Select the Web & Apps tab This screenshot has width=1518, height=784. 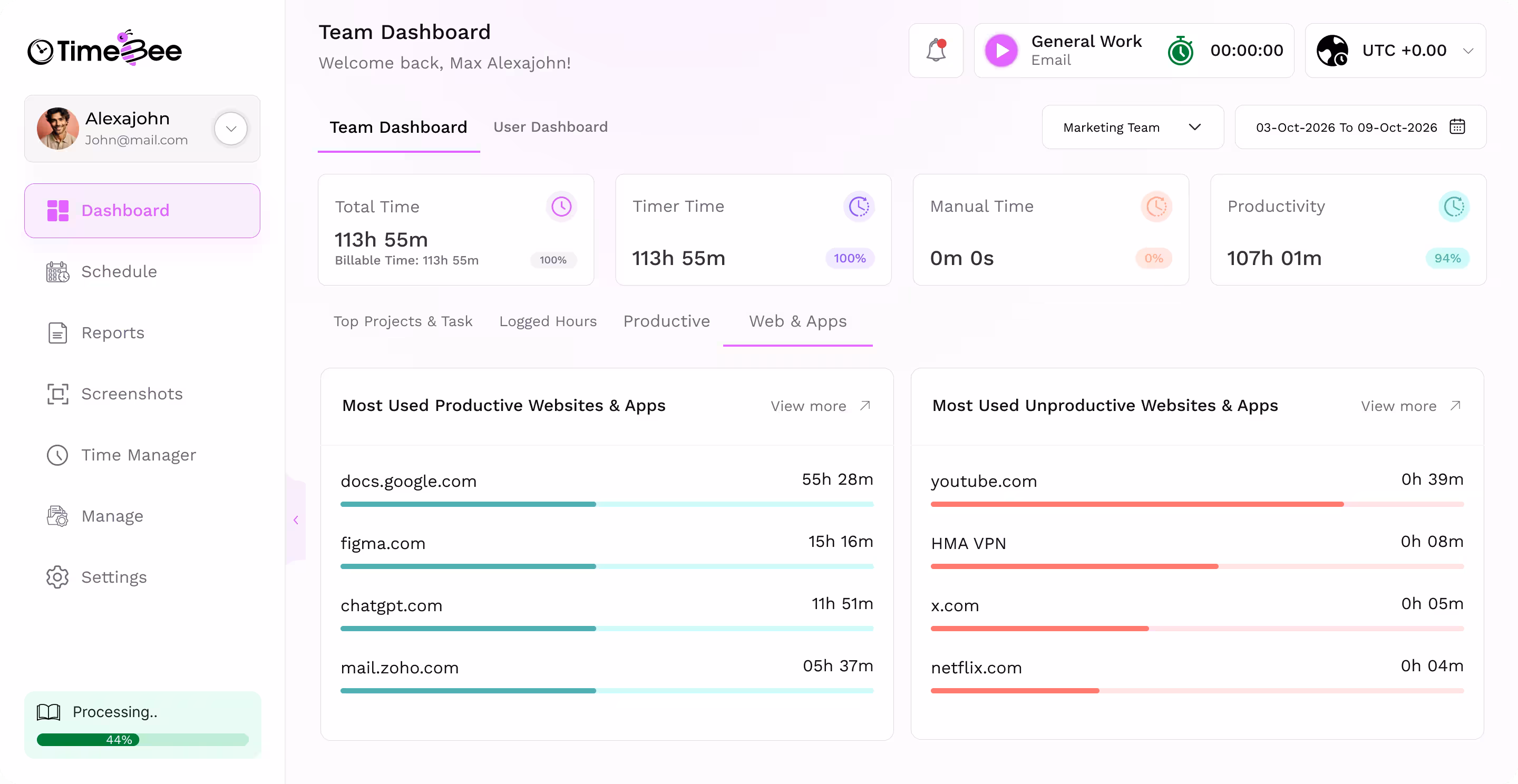click(798, 321)
